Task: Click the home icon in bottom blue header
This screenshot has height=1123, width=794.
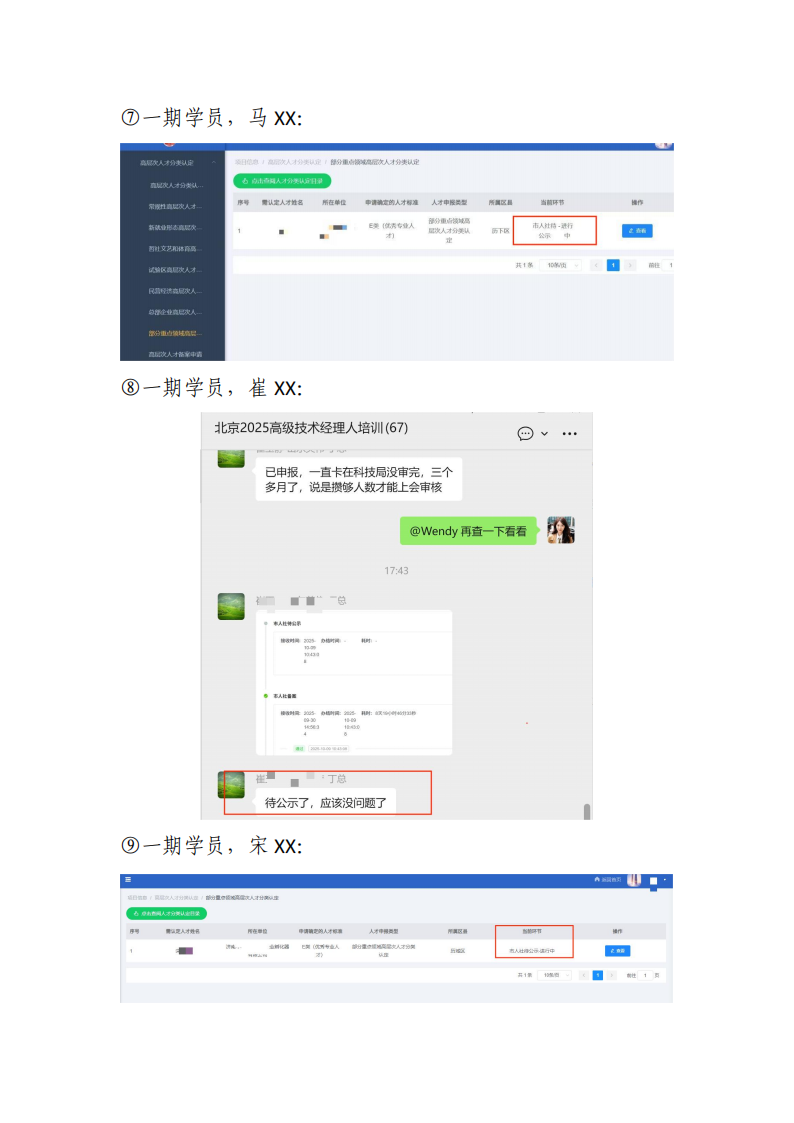Action: 597,879
